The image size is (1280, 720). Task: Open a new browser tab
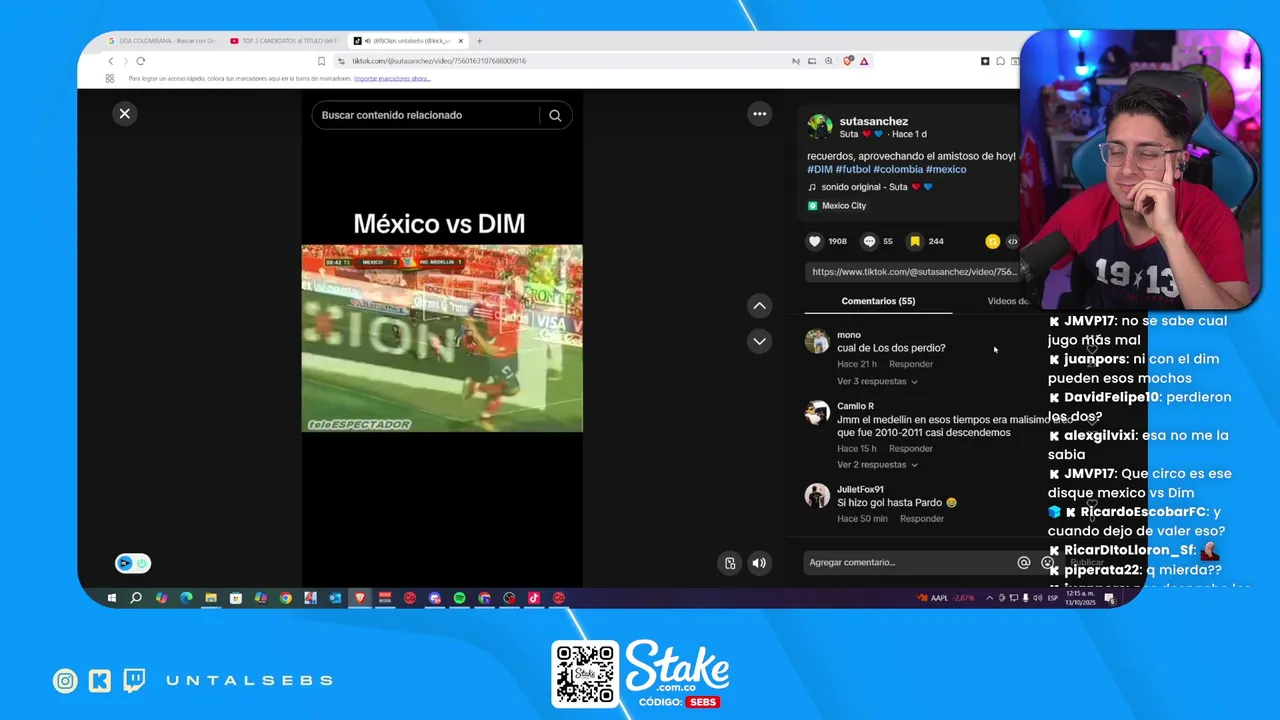479,41
